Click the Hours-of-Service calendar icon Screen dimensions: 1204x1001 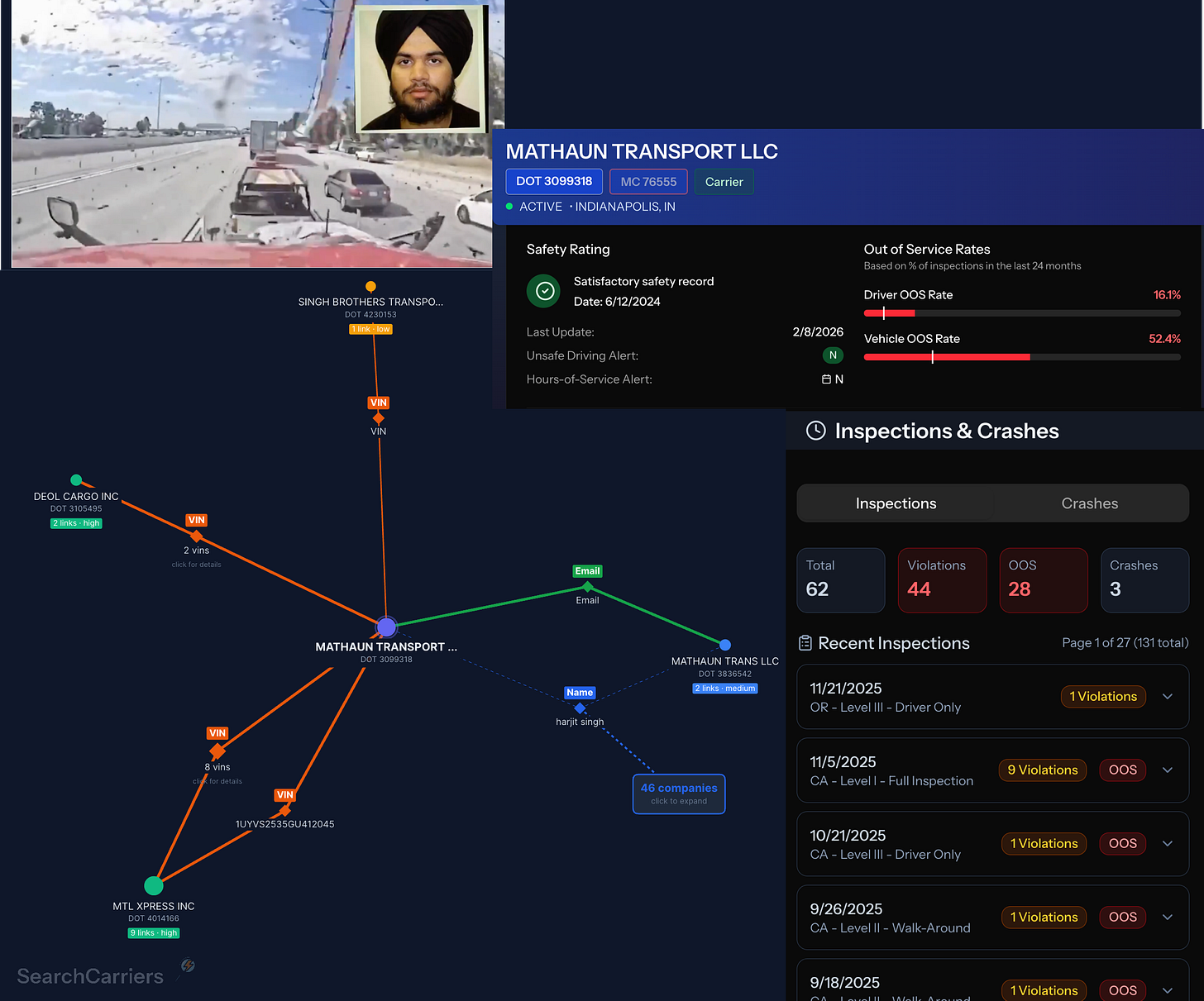pyautogui.click(x=826, y=379)
